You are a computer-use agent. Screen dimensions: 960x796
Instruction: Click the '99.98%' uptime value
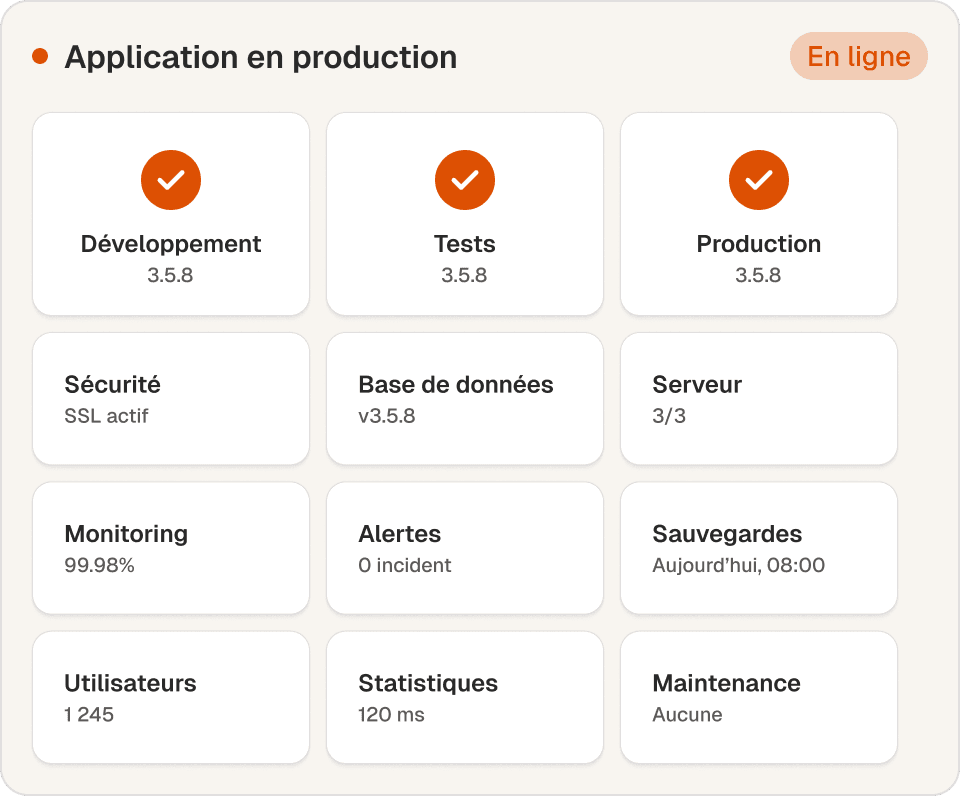tap(99, 565)
